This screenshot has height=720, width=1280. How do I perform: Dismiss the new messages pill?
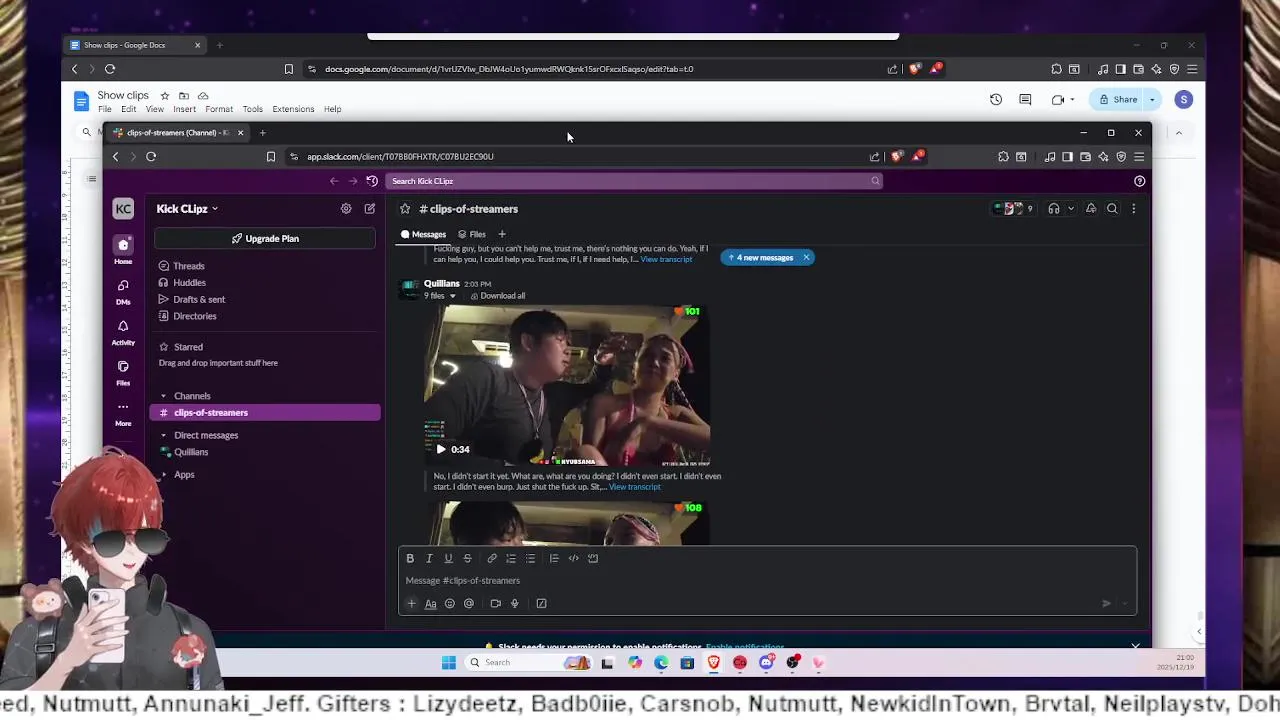point(806,258)
